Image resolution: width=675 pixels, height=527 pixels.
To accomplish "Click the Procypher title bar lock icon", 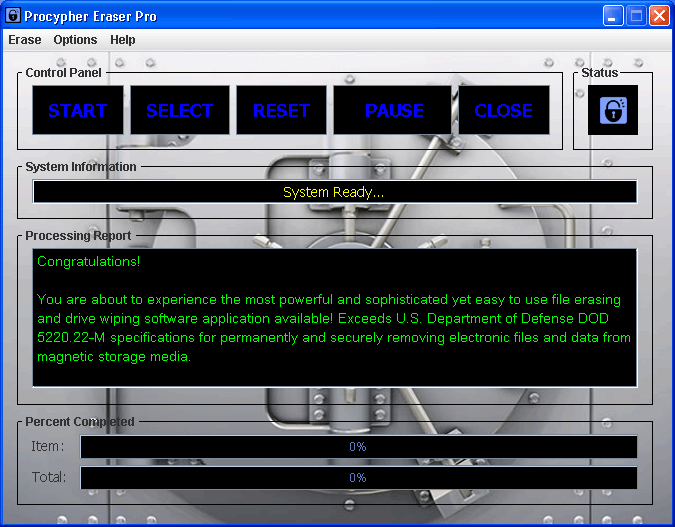I will [13, 16].
